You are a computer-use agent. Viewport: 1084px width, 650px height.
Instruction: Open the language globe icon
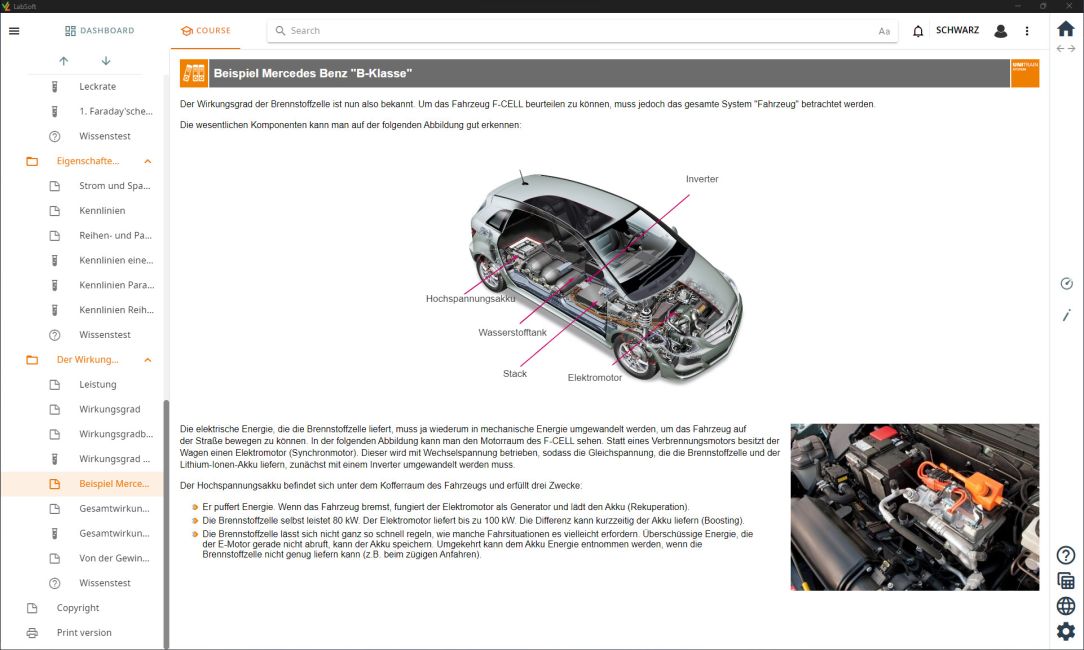(x=1066, y=606)
